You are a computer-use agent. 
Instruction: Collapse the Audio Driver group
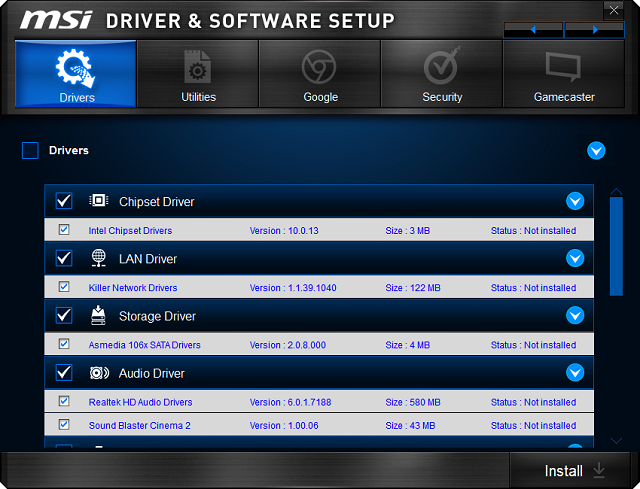click(575, 372)
